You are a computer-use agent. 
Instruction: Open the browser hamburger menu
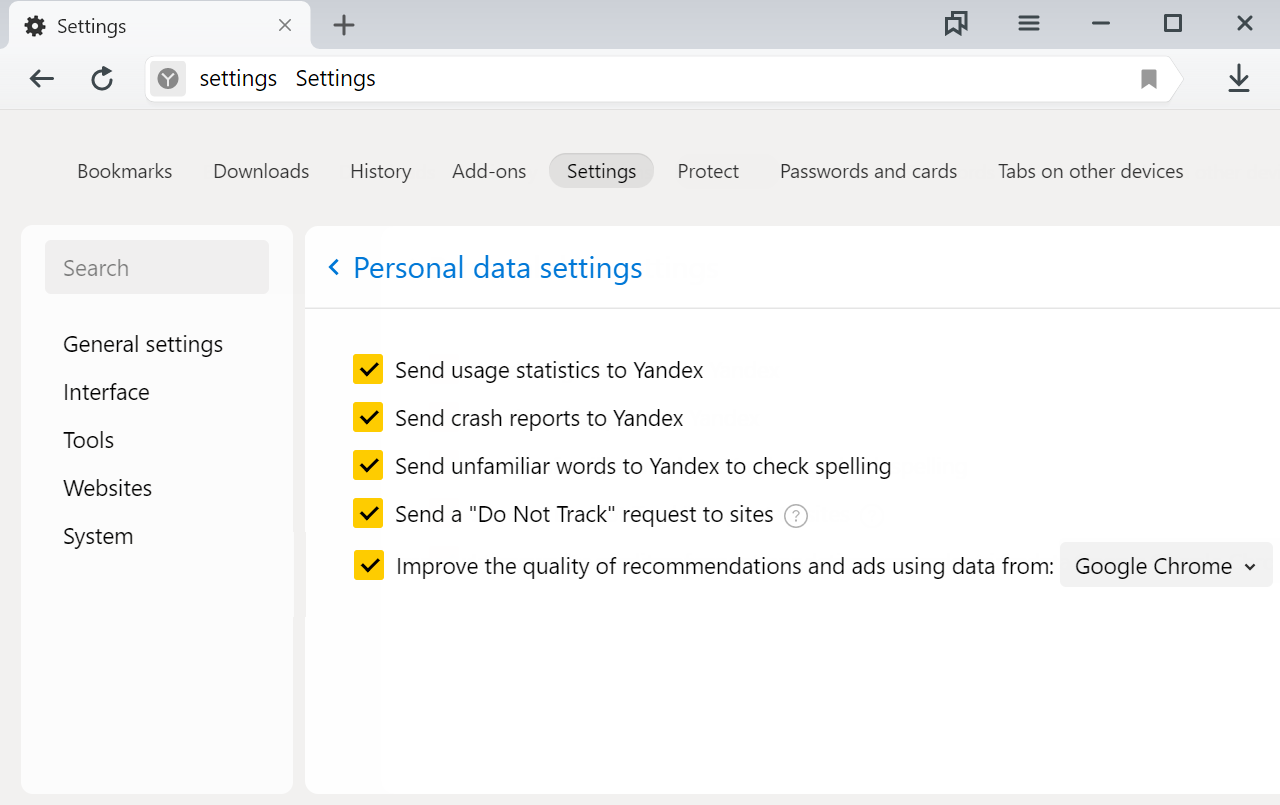point(1029,24)
